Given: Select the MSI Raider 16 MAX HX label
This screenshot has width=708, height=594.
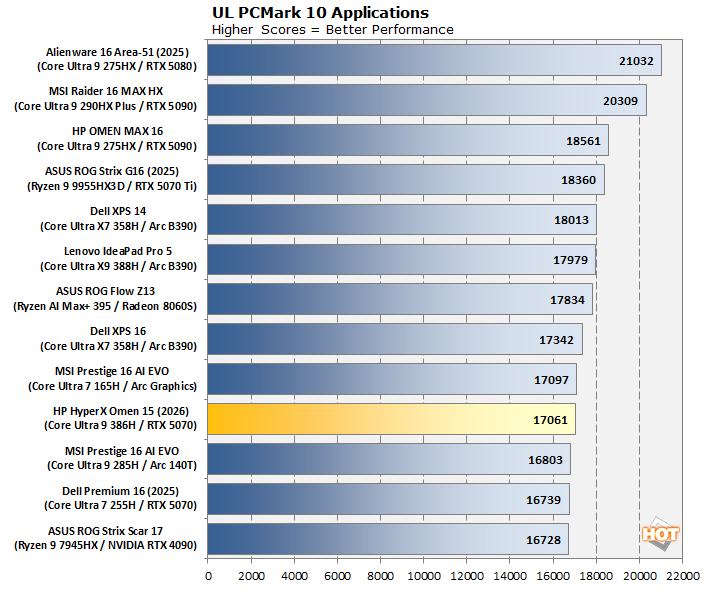Looking at the screenshot, I should (106, 91).
